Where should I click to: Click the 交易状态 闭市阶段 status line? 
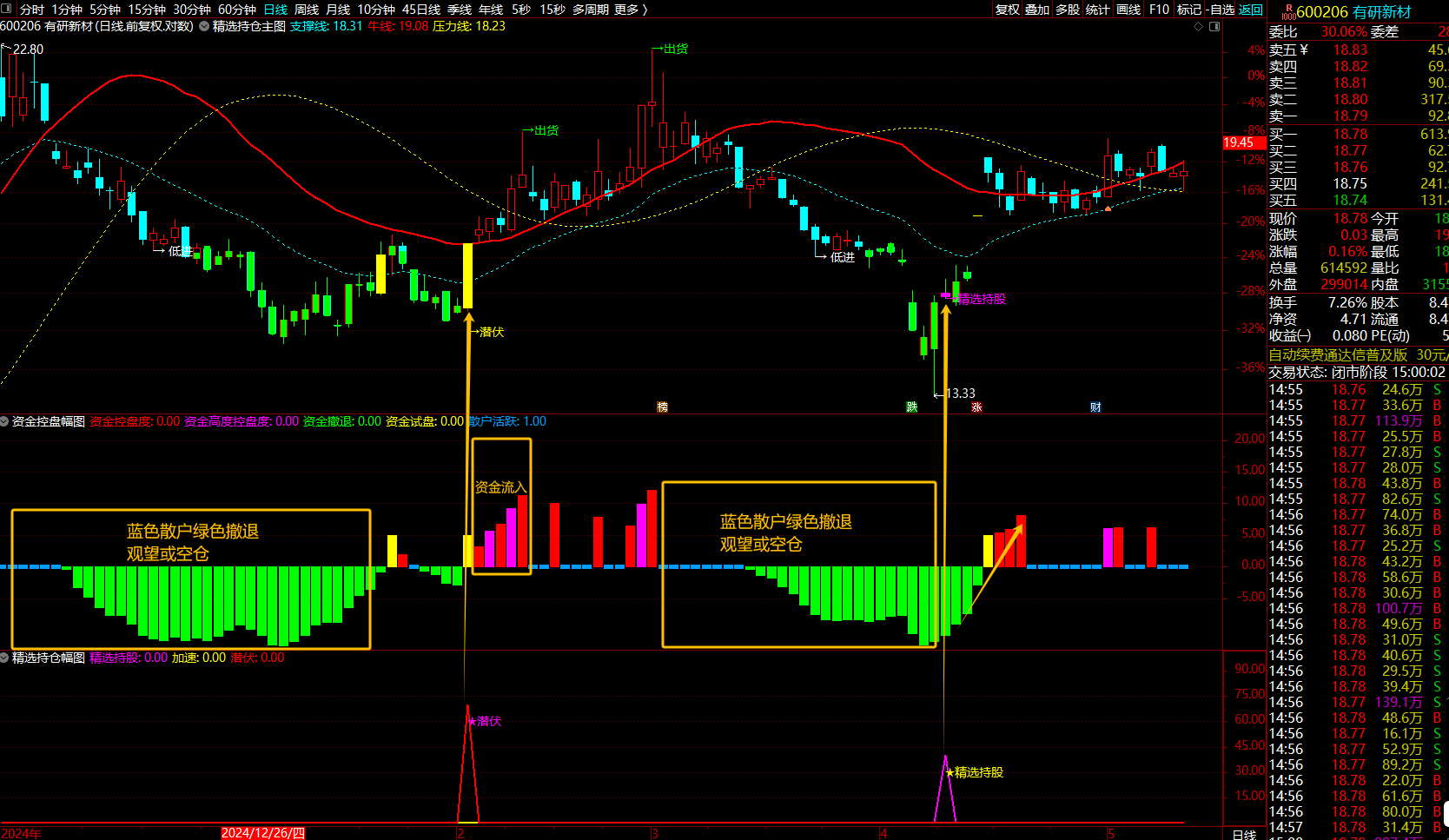(1357, 372)
